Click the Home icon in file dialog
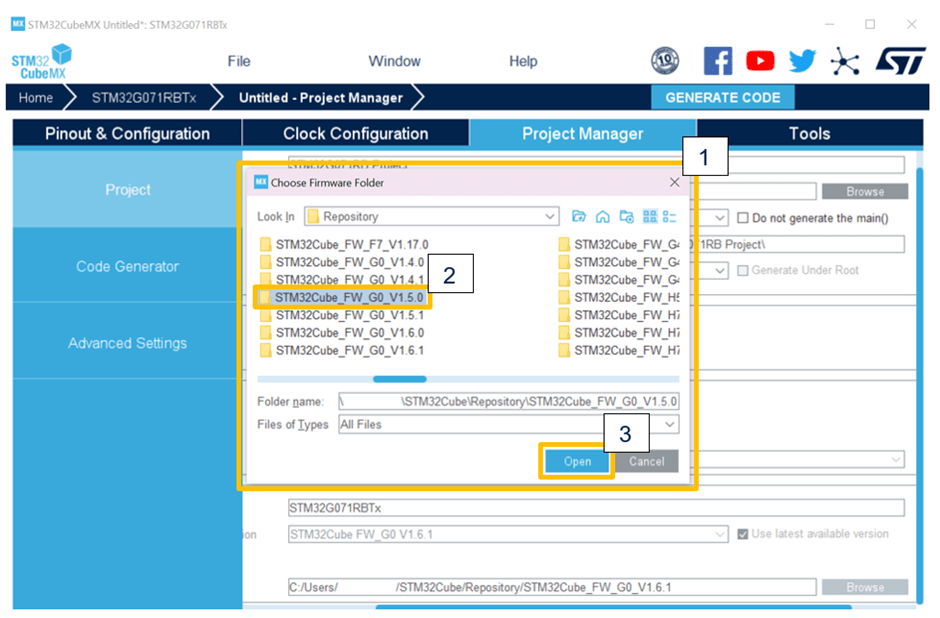 click(602, 216)
